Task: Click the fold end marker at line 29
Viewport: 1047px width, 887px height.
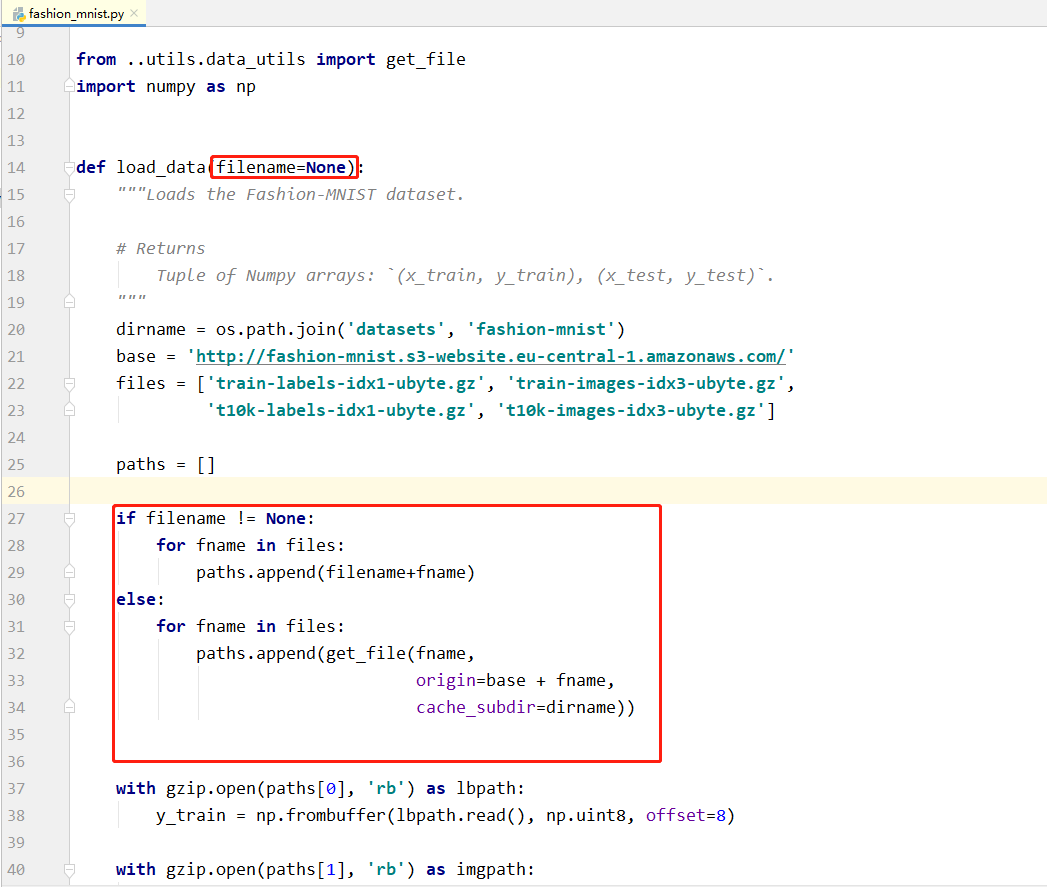Action: click(69, 572)
